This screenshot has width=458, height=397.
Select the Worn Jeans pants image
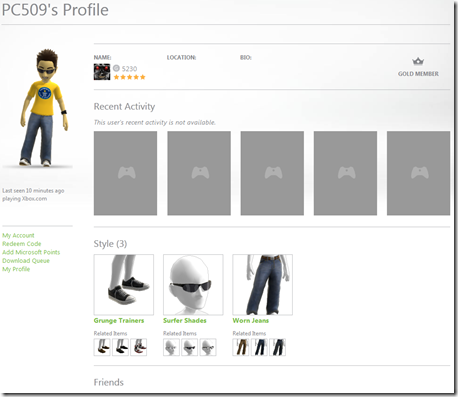[263, 285]
